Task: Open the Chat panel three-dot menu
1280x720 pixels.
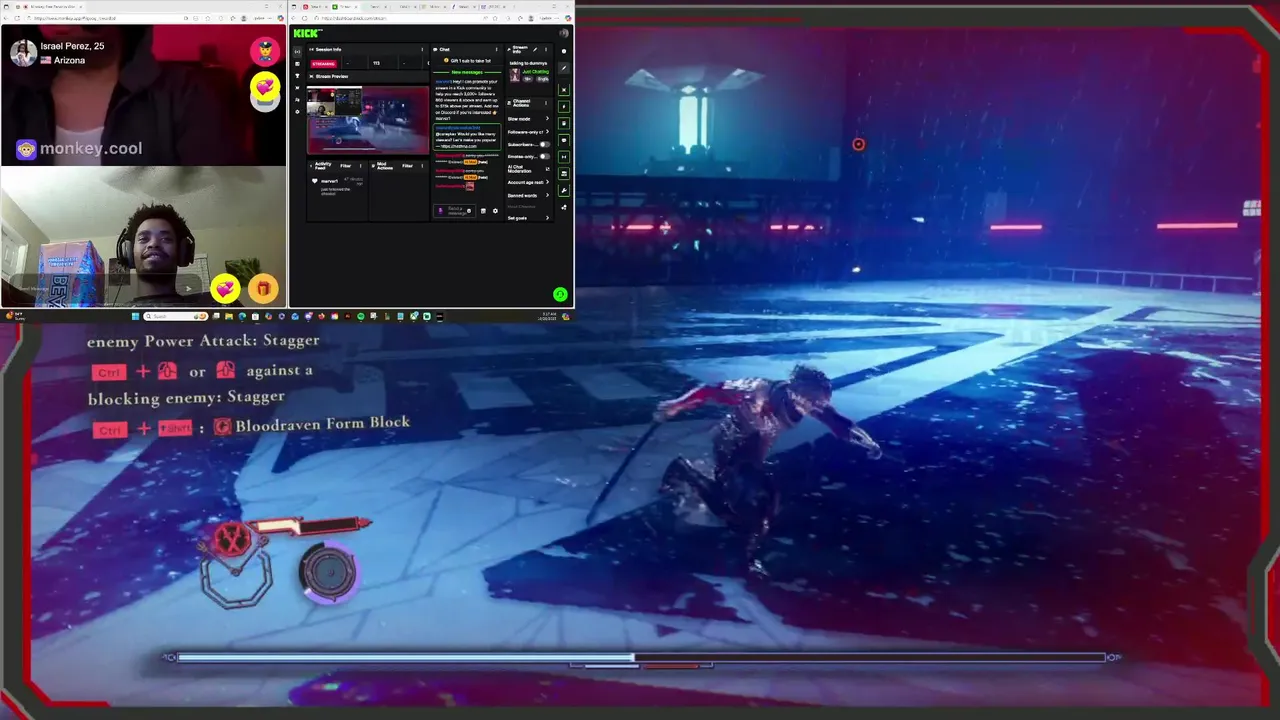Action: 496,49
